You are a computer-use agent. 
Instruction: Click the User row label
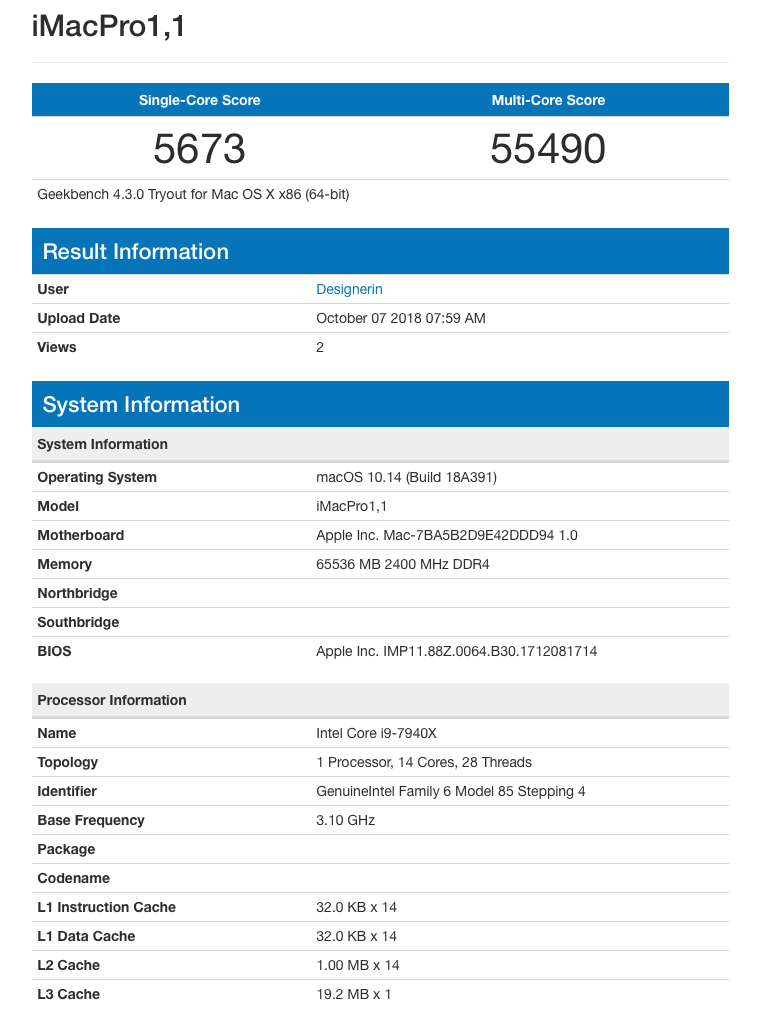coord(53,289)
